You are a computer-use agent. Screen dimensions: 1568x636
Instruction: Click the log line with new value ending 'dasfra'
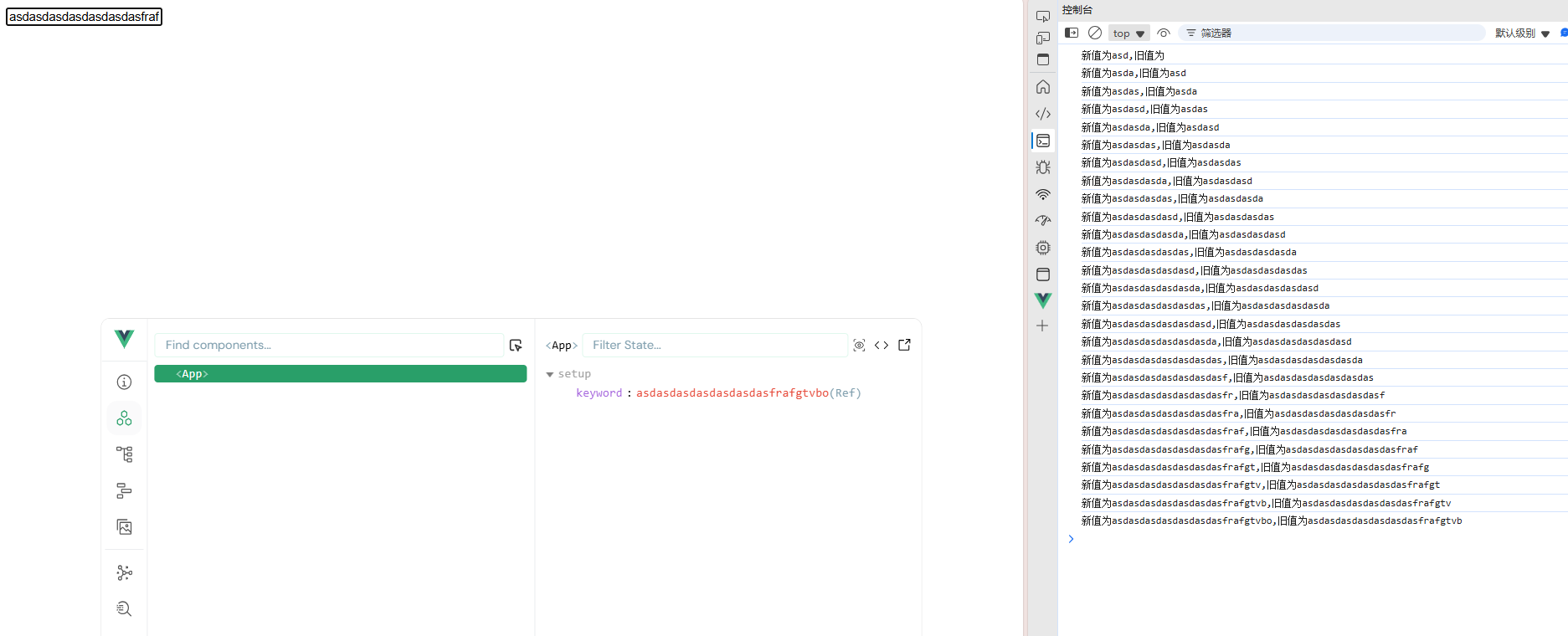1238,413
